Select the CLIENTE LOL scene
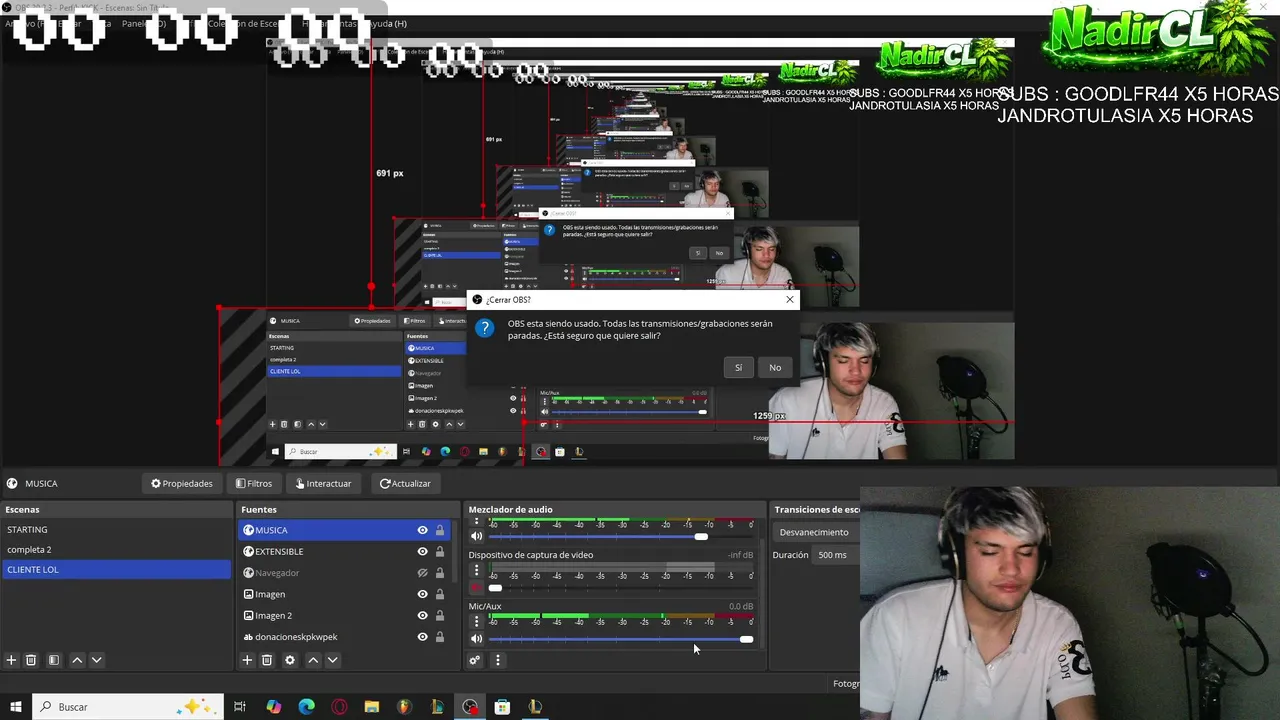Screen dimensions: 1280x720 [x=116, y=570]
